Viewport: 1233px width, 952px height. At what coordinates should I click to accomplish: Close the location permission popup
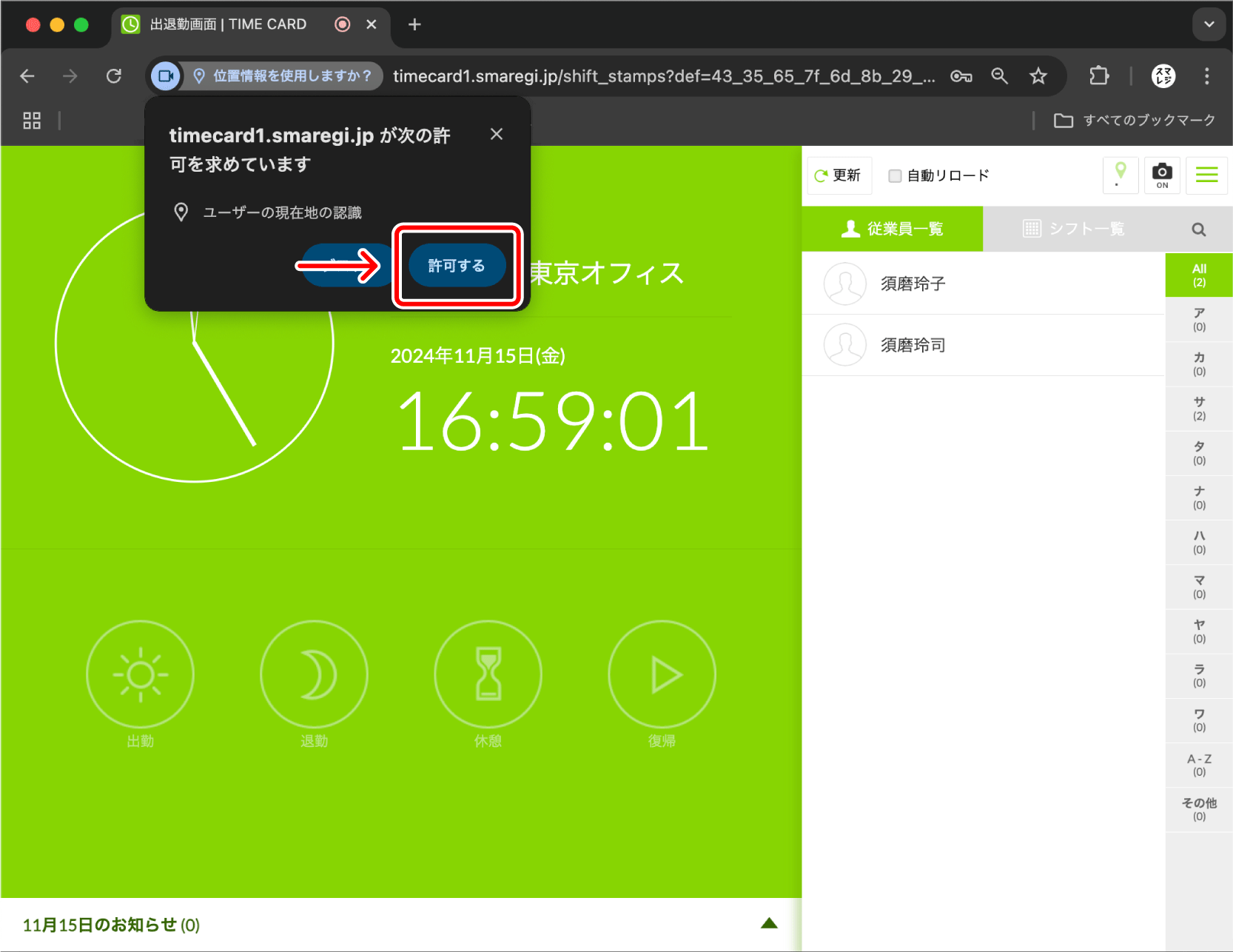click(497, 134)
